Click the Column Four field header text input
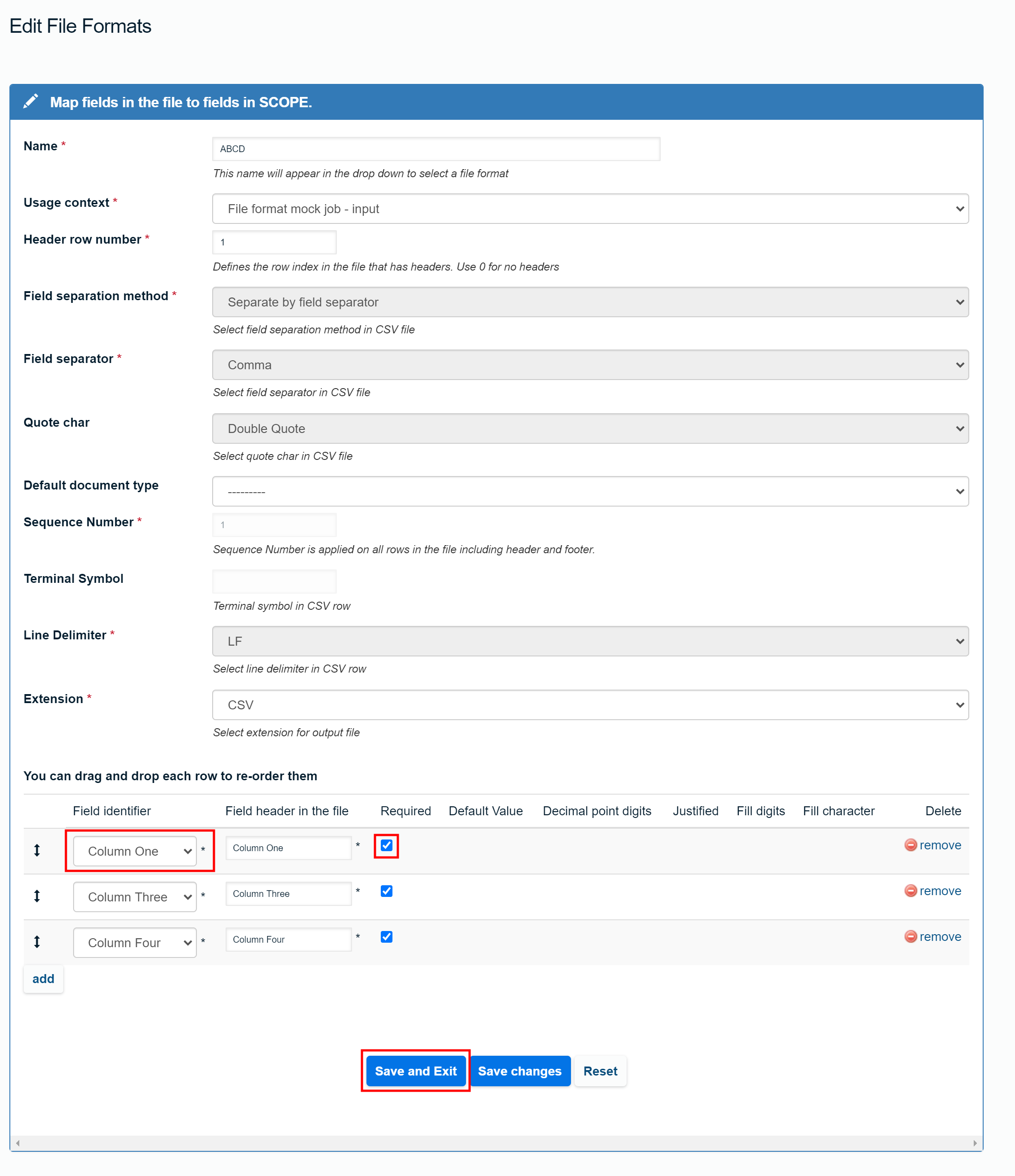The image size is (1015, 1176). tap(289, 940)
